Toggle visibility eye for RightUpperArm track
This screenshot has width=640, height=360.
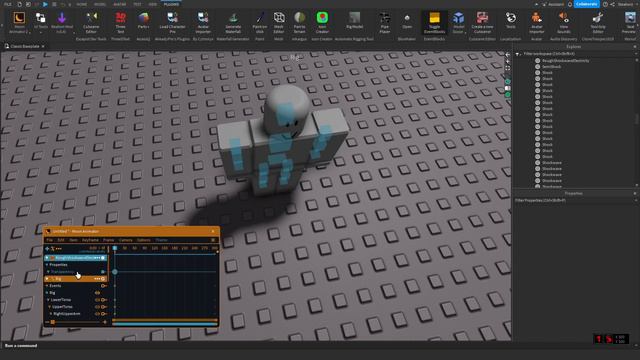point(97,314)
